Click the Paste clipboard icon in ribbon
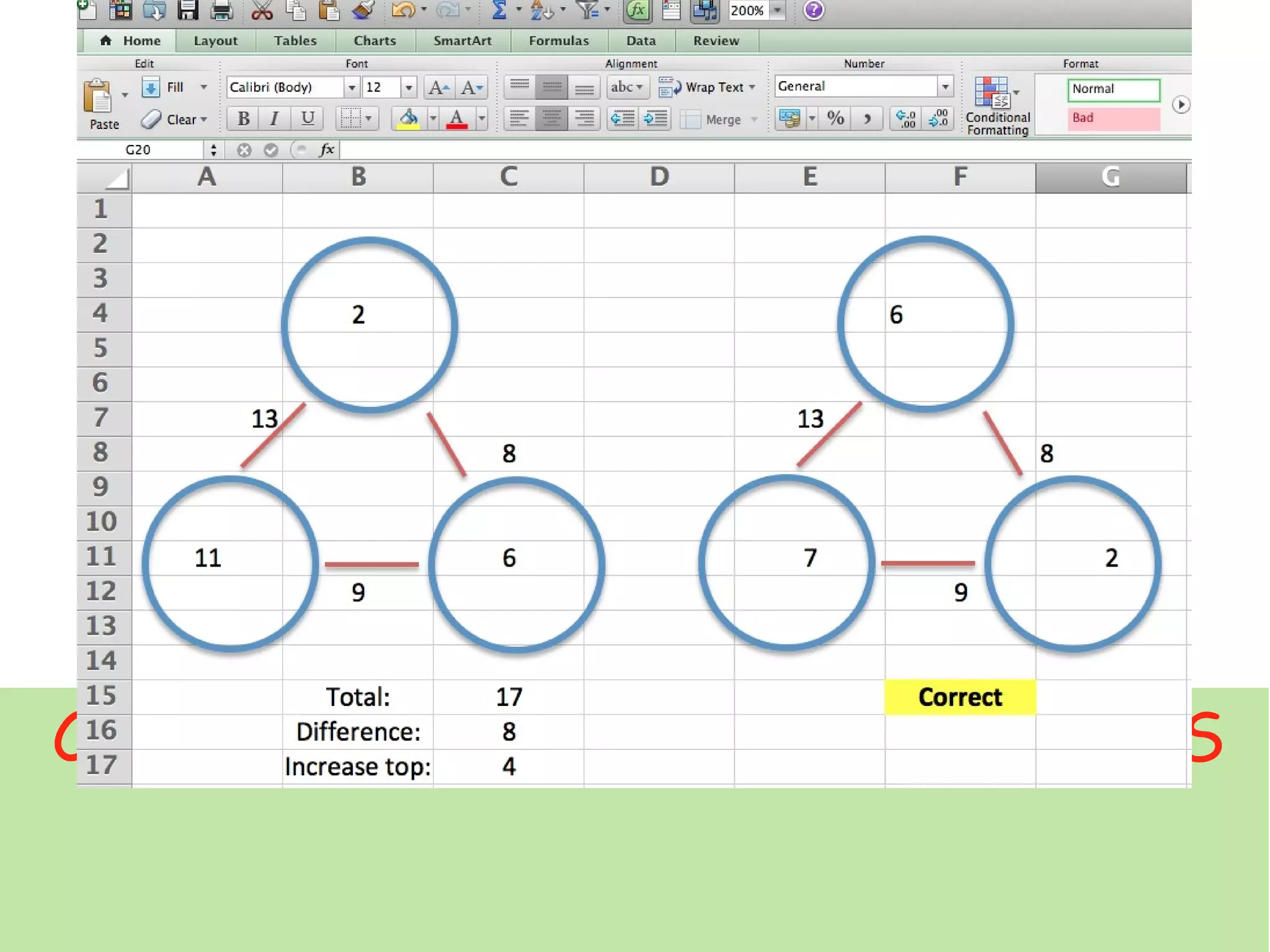Screen dimensions: 1270x952 (98, 96)
